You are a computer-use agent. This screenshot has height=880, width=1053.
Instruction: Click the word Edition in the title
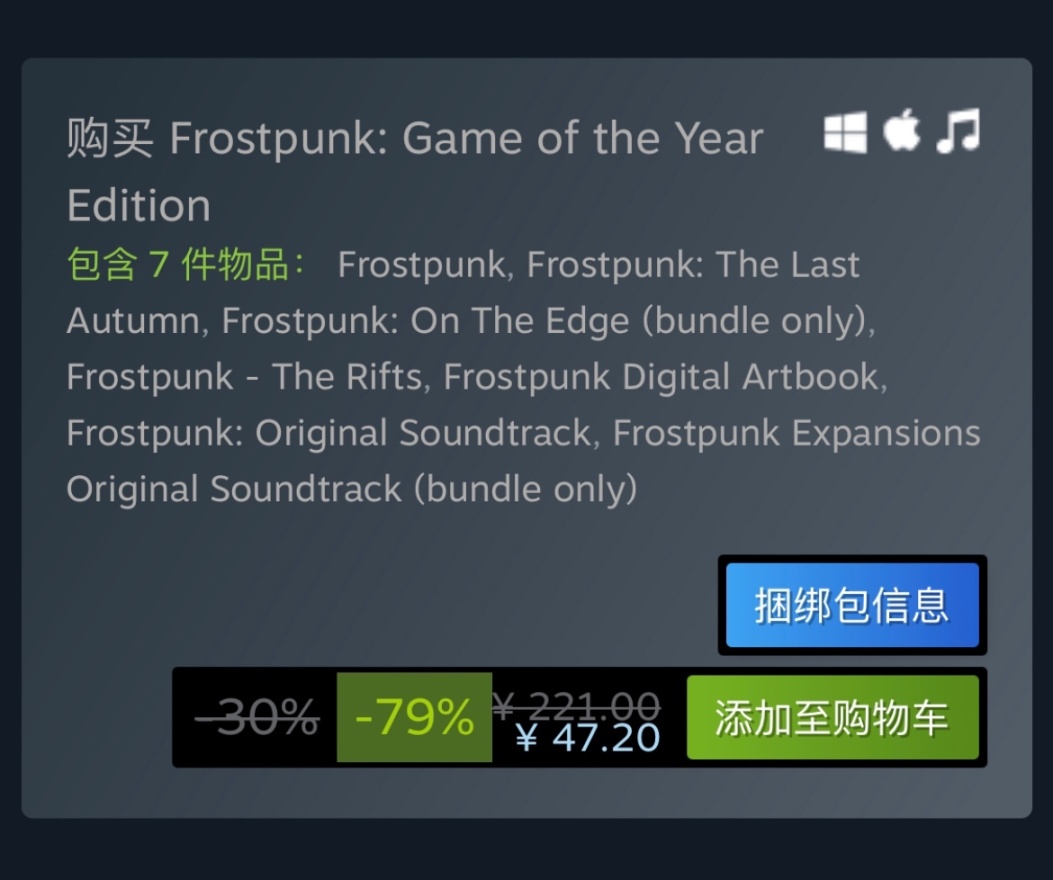pos(139,206)
